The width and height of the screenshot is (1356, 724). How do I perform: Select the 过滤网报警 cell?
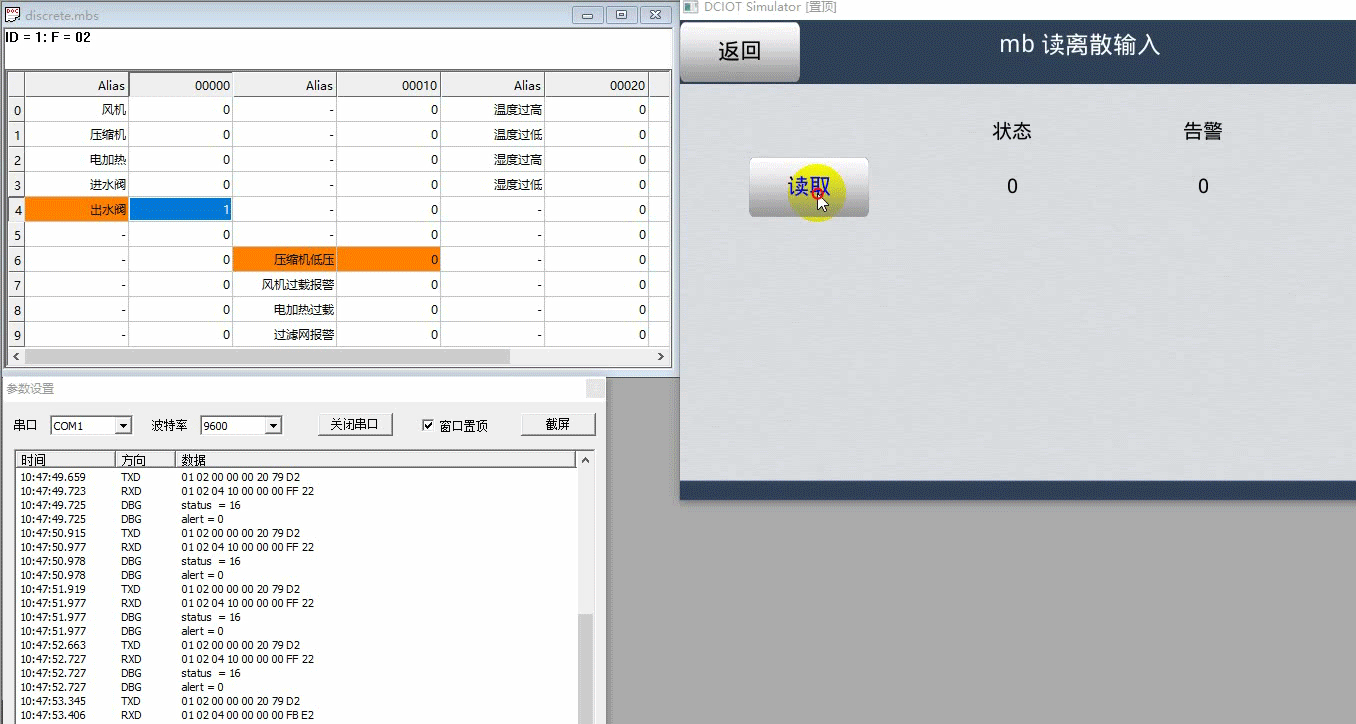[x=285, y=335]
